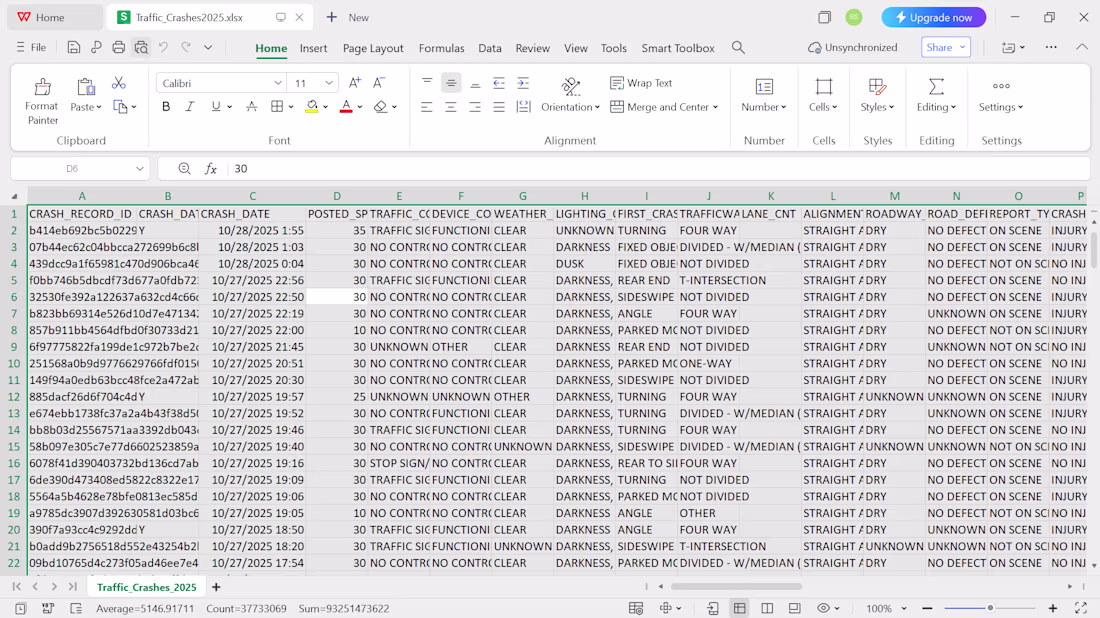This screenshot has height=618, width=1100.
Task: Toggle bold formatting
Action: pos(166,107)
